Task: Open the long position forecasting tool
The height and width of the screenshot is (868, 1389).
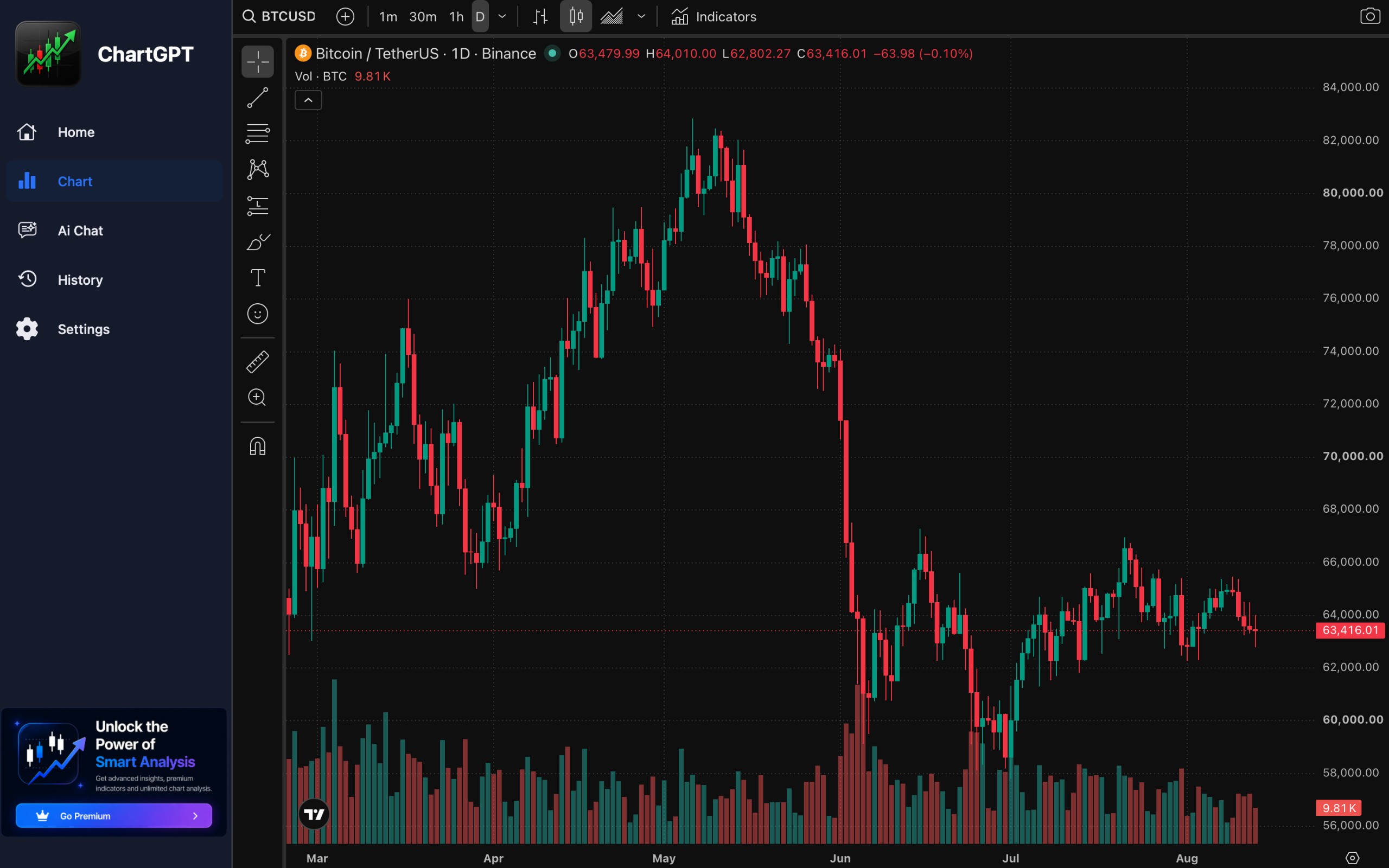Action: tap(257, 206)
